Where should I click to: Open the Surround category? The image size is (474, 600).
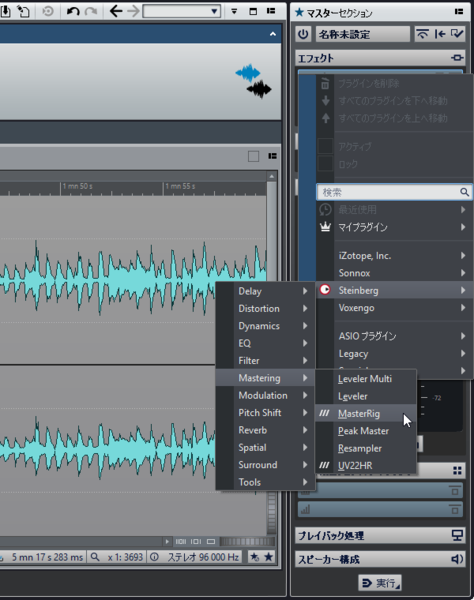point(265,465)
